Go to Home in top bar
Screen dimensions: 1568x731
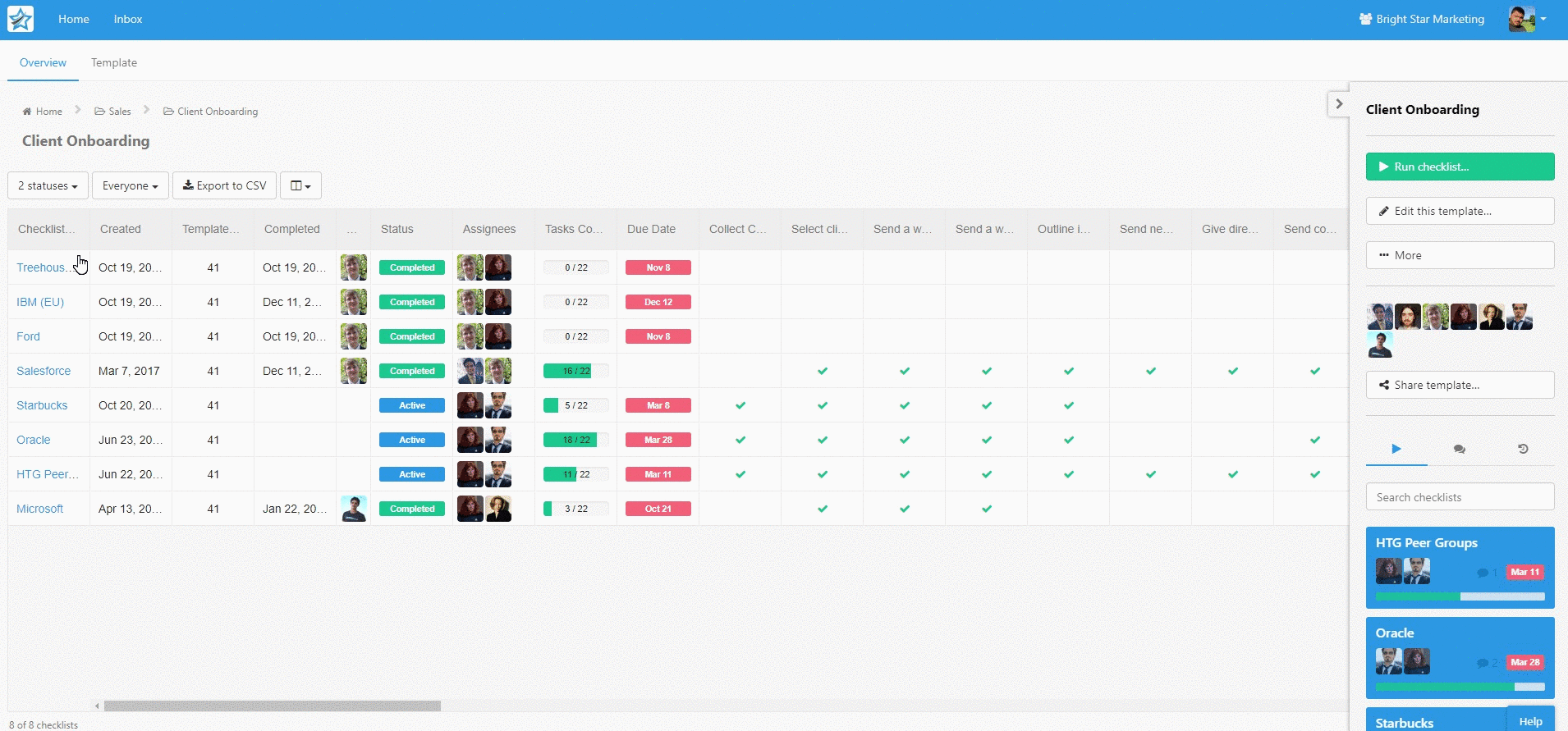pyautogui.click(x=74, y=19)
